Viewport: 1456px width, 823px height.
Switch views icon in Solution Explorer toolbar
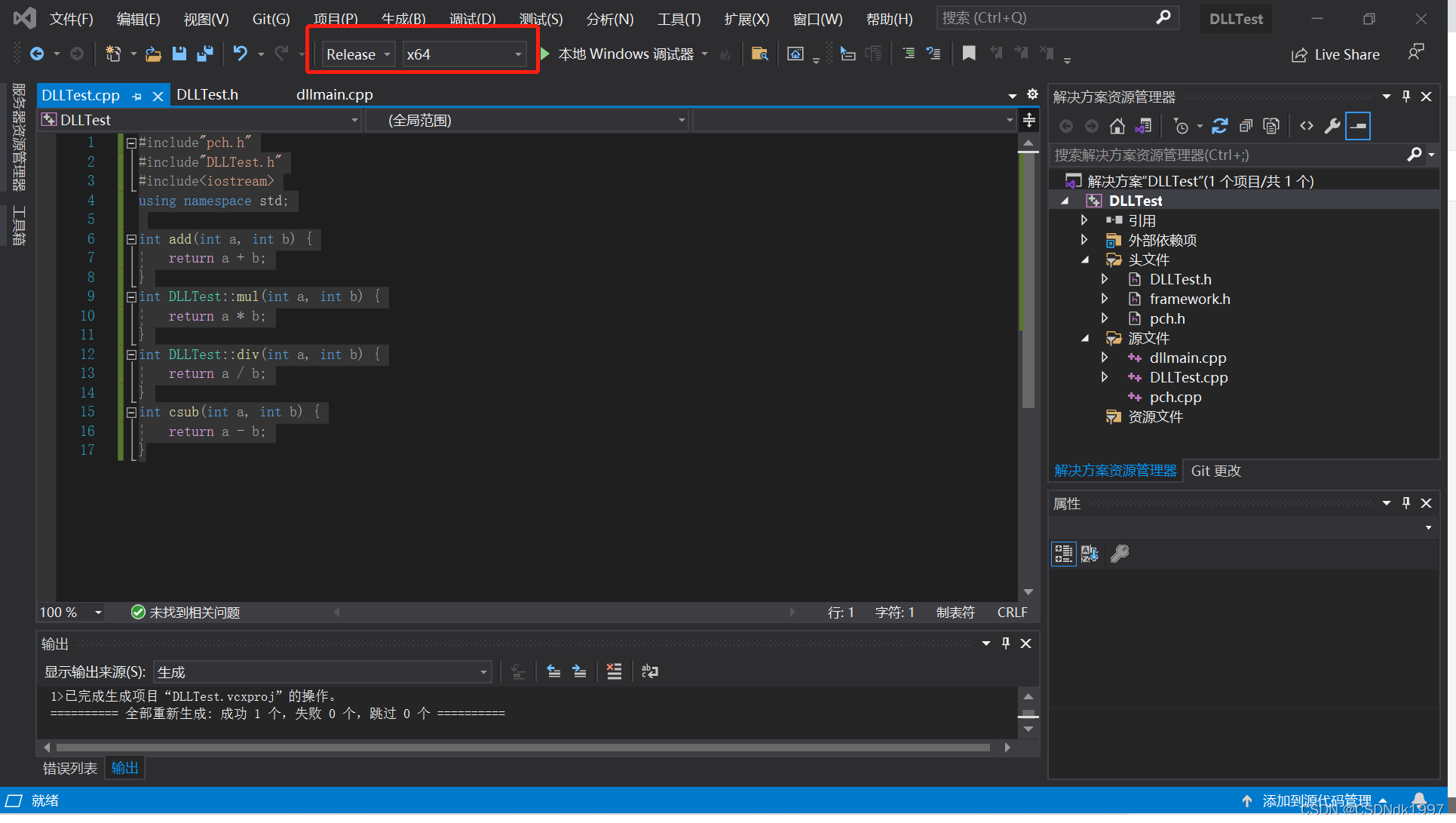tap(1143, 127)
